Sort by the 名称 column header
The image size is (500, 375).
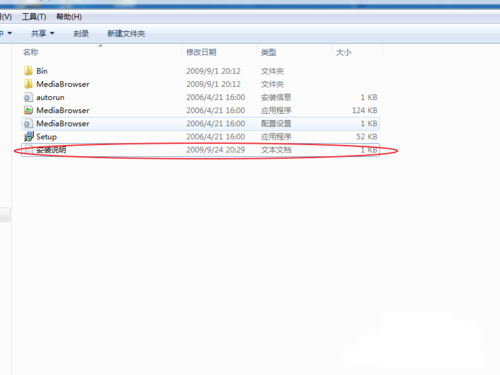point(31,52)
